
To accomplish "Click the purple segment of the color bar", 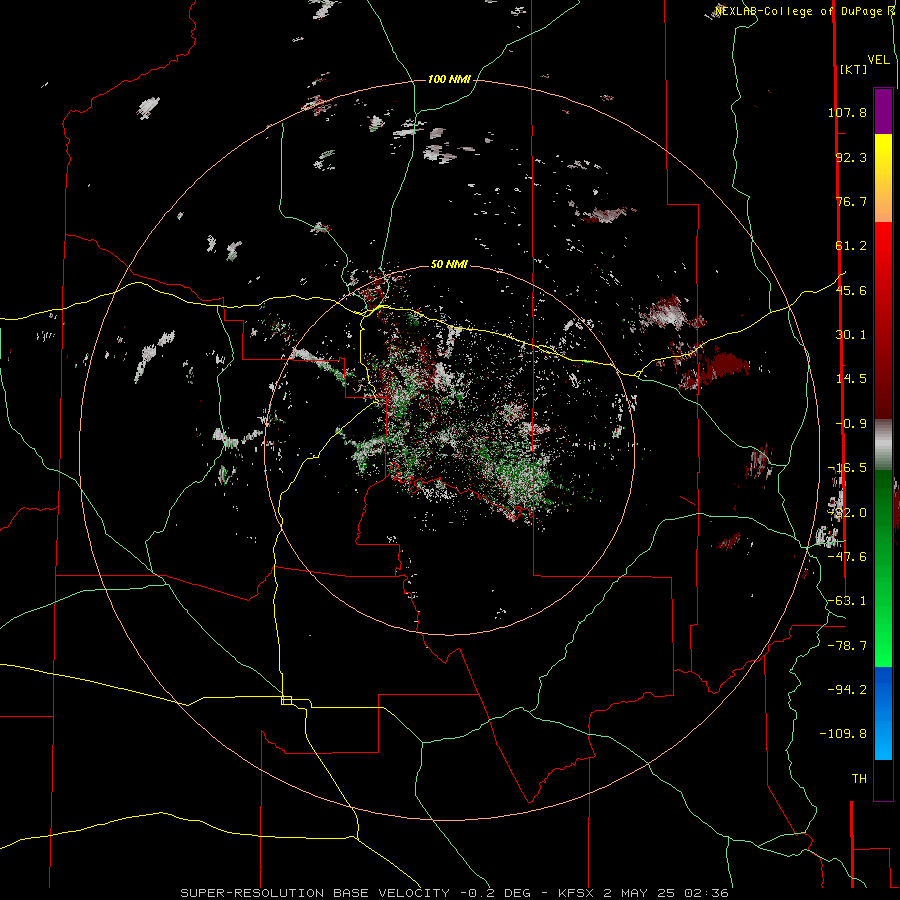I will click(883, 111).
